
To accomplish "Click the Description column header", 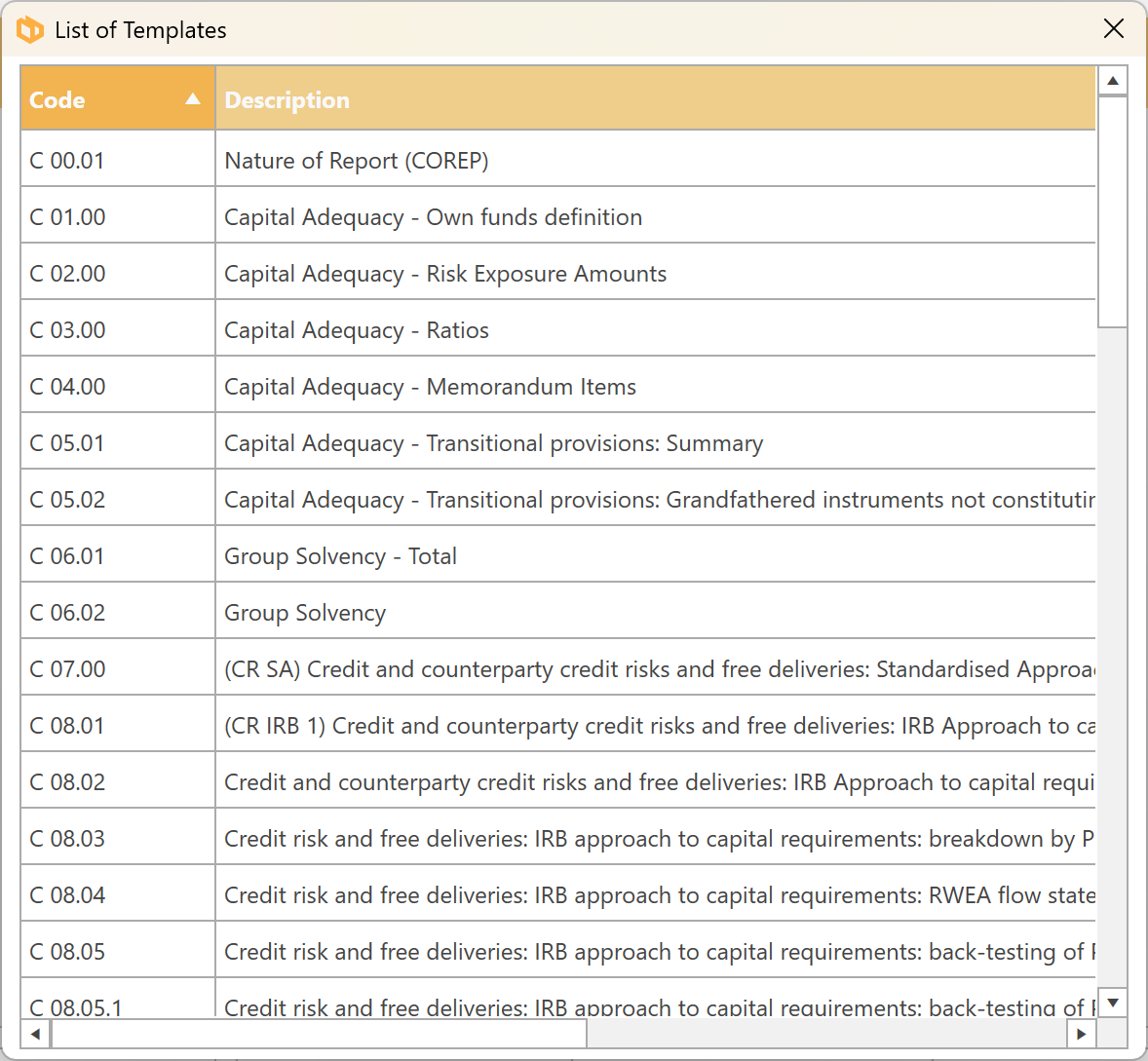I will (656, 98).
